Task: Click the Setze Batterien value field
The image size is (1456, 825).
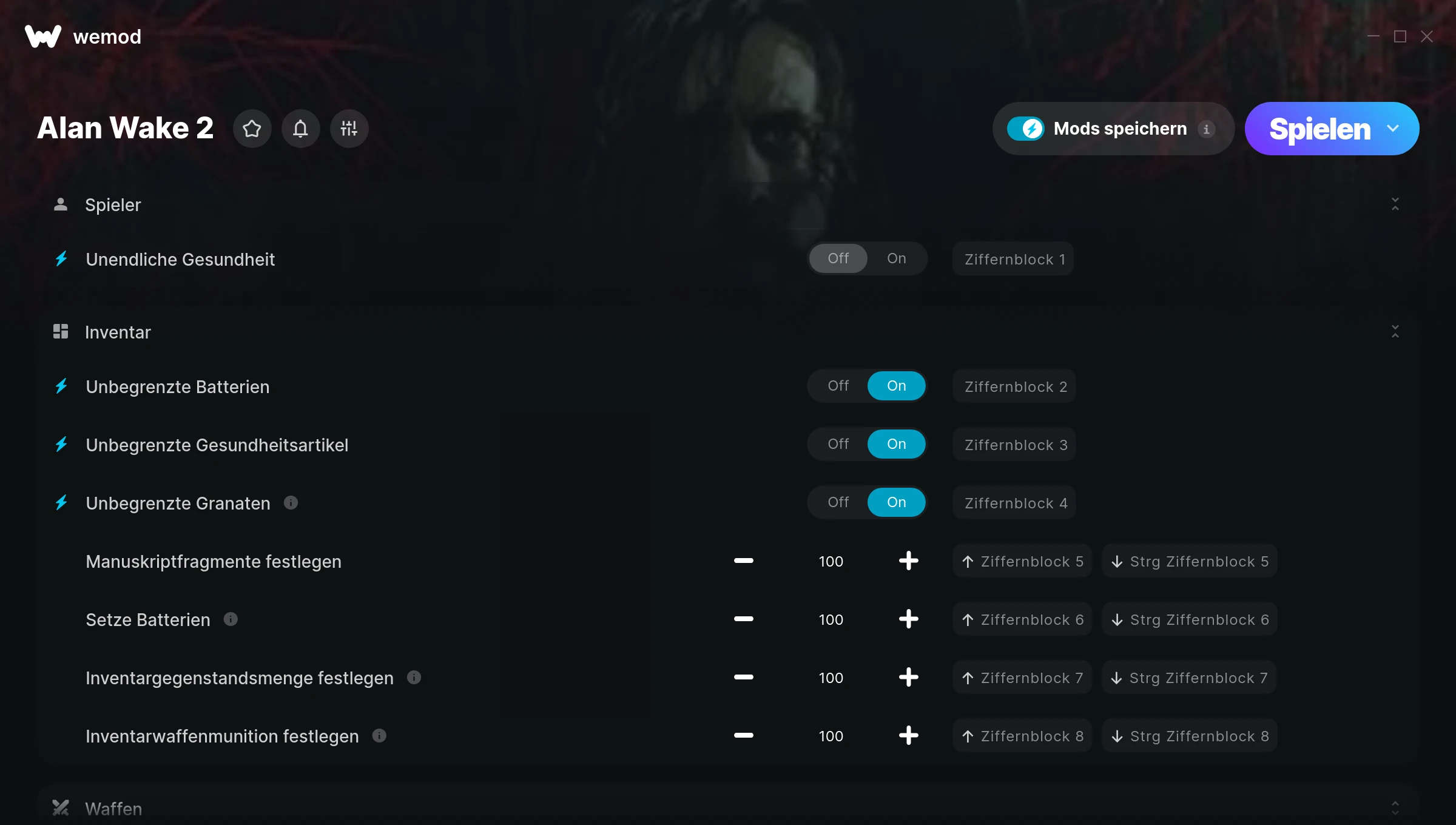Action: [x=831, y=619]
